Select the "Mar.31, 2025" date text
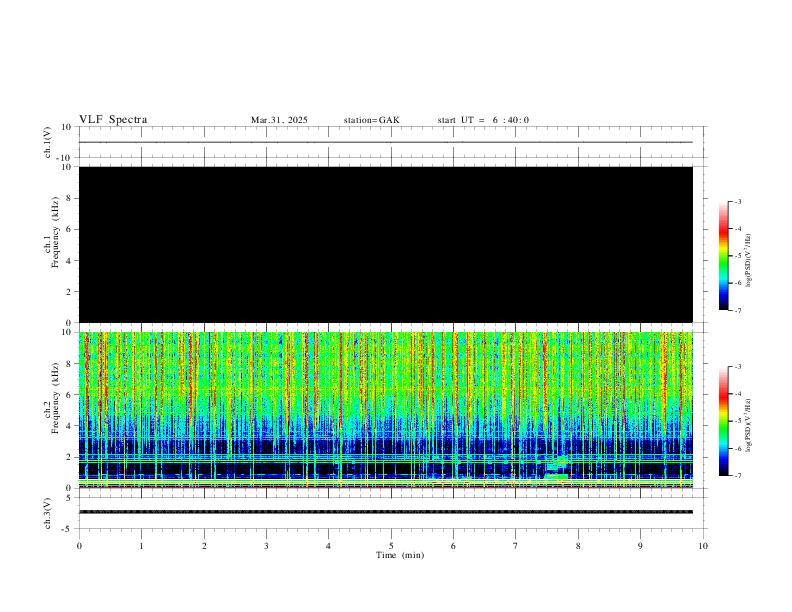Viewport: 792px width, 612px height. pyautogui.click(x=279, y=120)
